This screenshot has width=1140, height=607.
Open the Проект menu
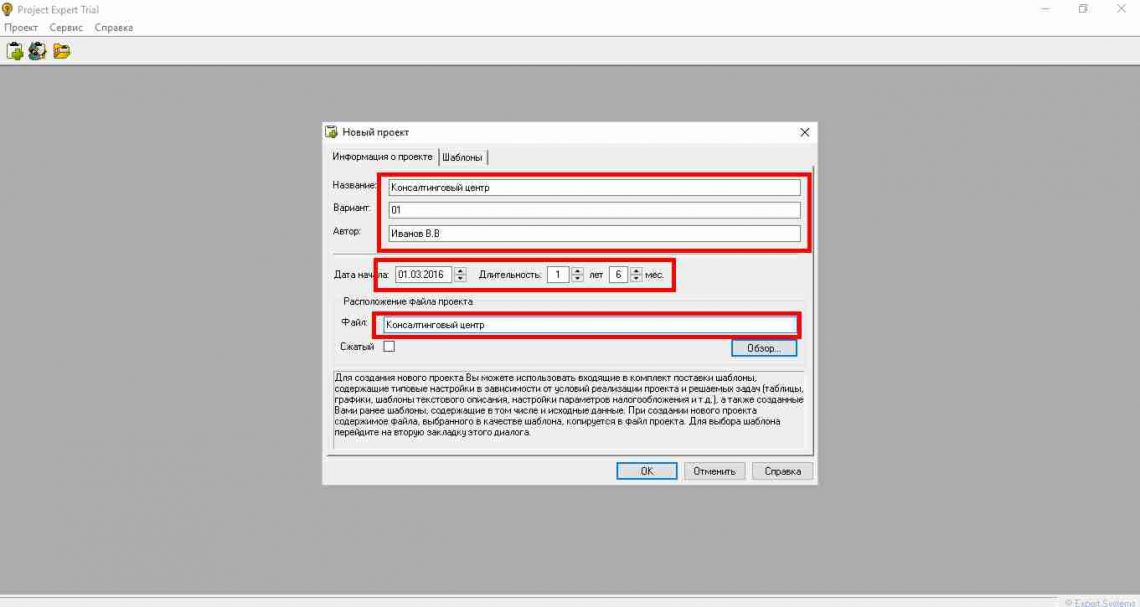[x=21, y=27]
